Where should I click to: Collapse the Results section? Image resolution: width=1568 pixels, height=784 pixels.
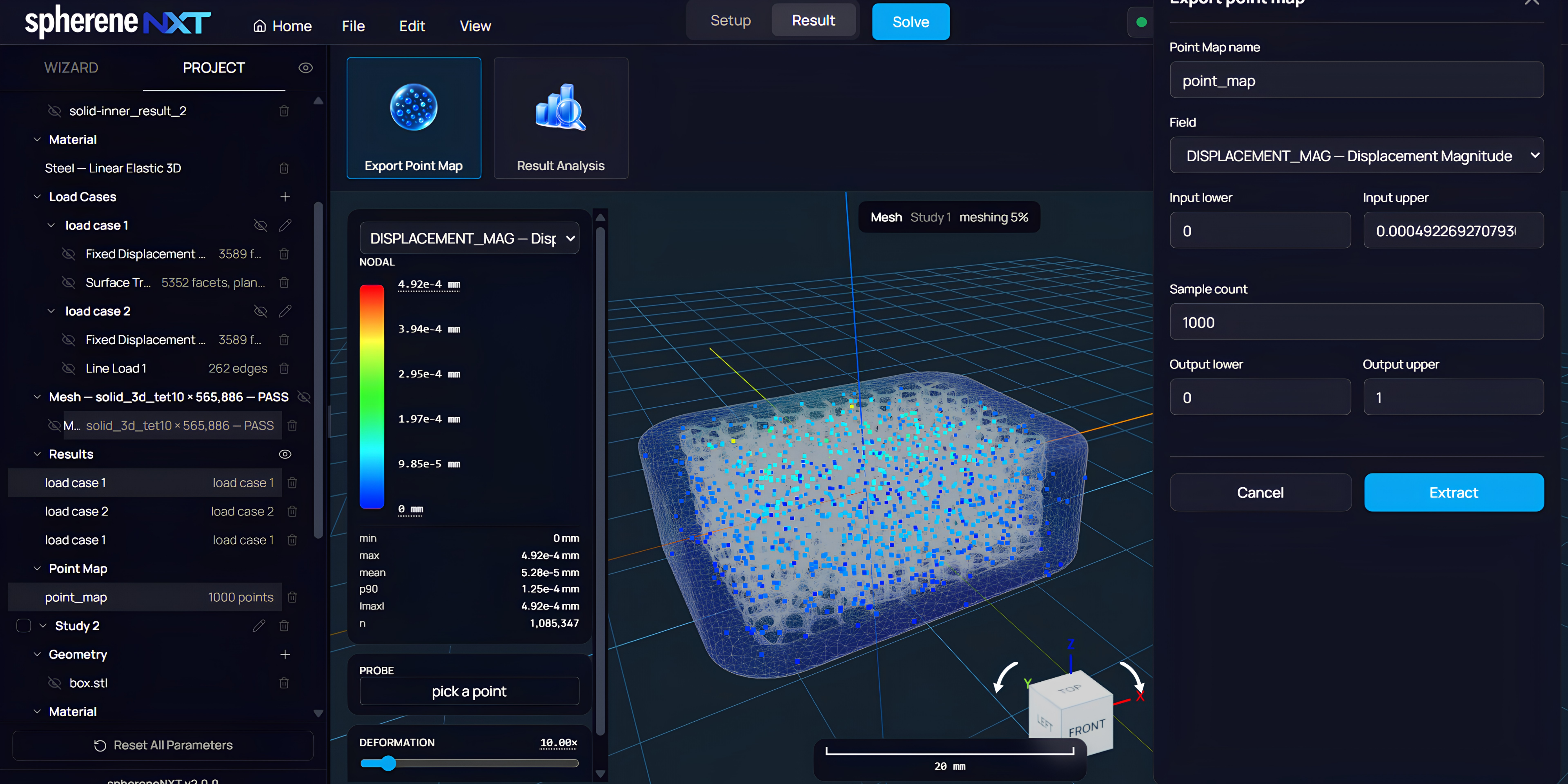tap(37, 454)
